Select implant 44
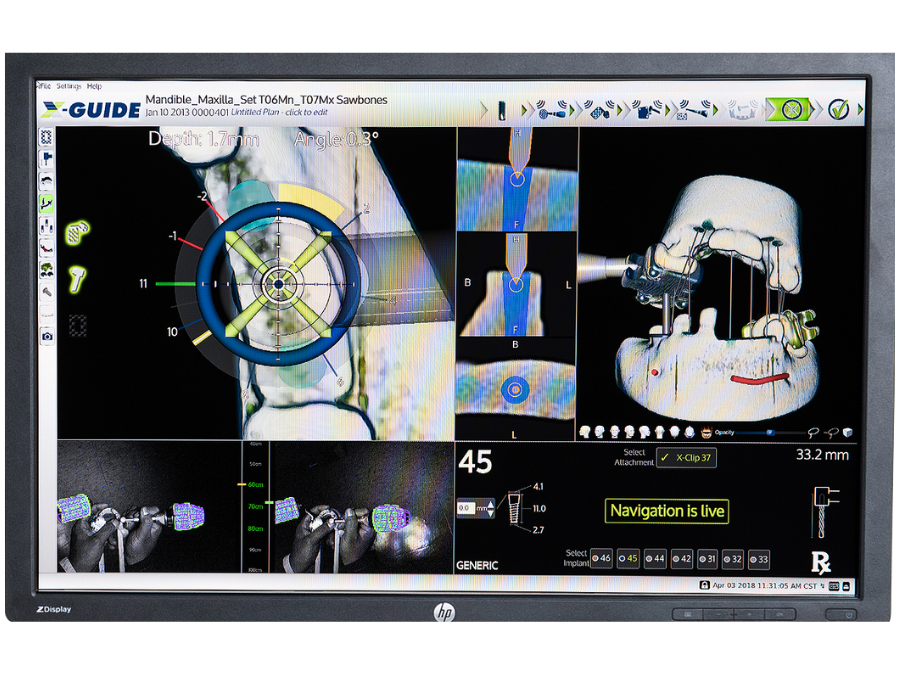The width and height of the screenshot is (900, 675). 655,558
